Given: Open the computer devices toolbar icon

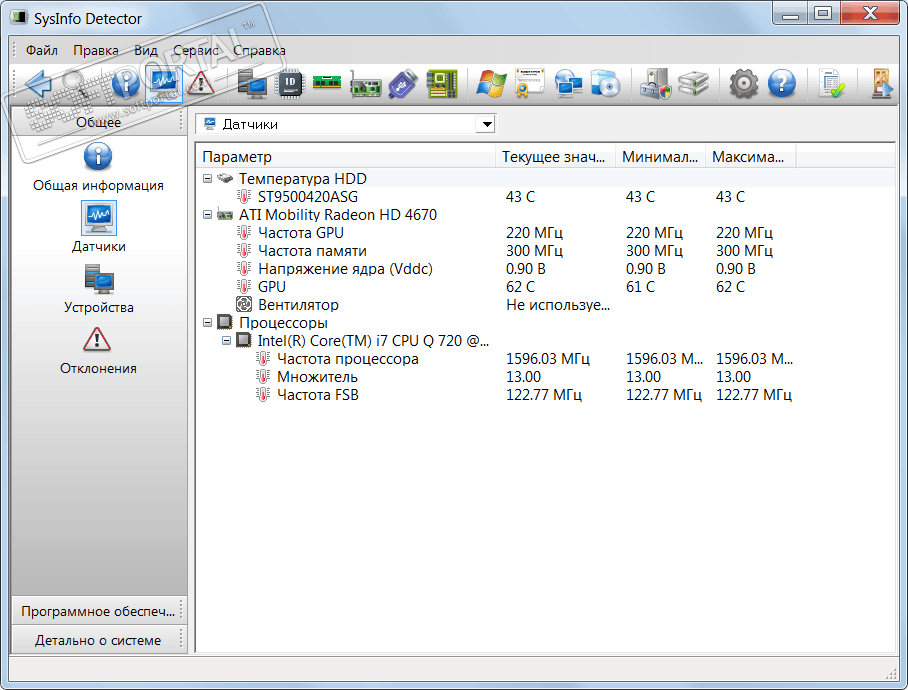Looking at the screenshot, I should (x=252, y=85).
